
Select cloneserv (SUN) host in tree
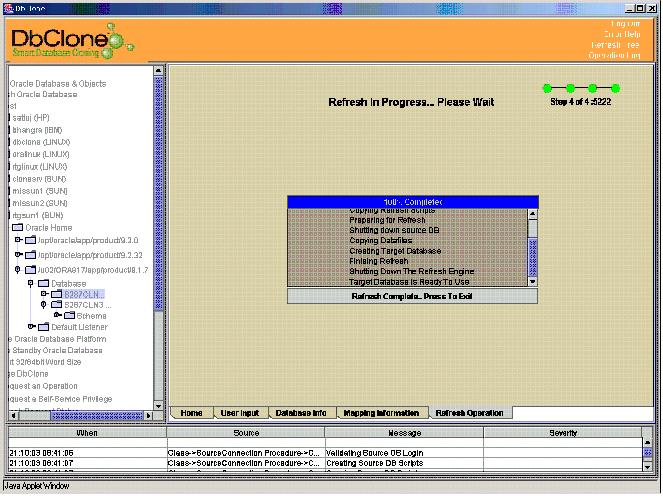39,179
